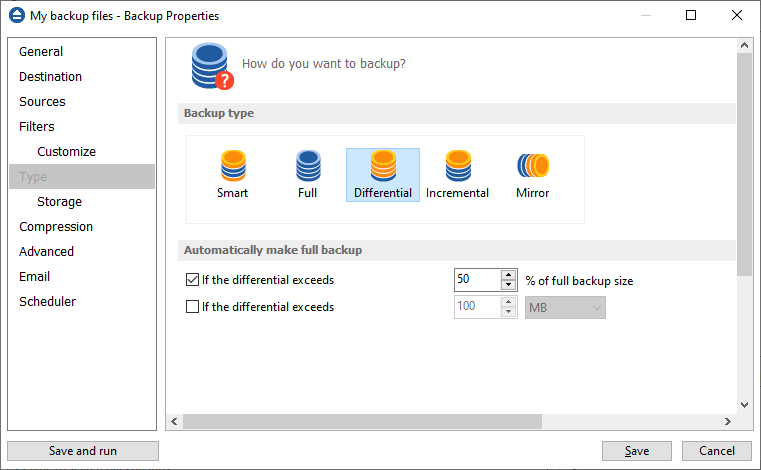The image size is (761, 470).
Task: Click the horizontal scrollbar thumb
Action: pyautogui.click(x=362, y=421)
